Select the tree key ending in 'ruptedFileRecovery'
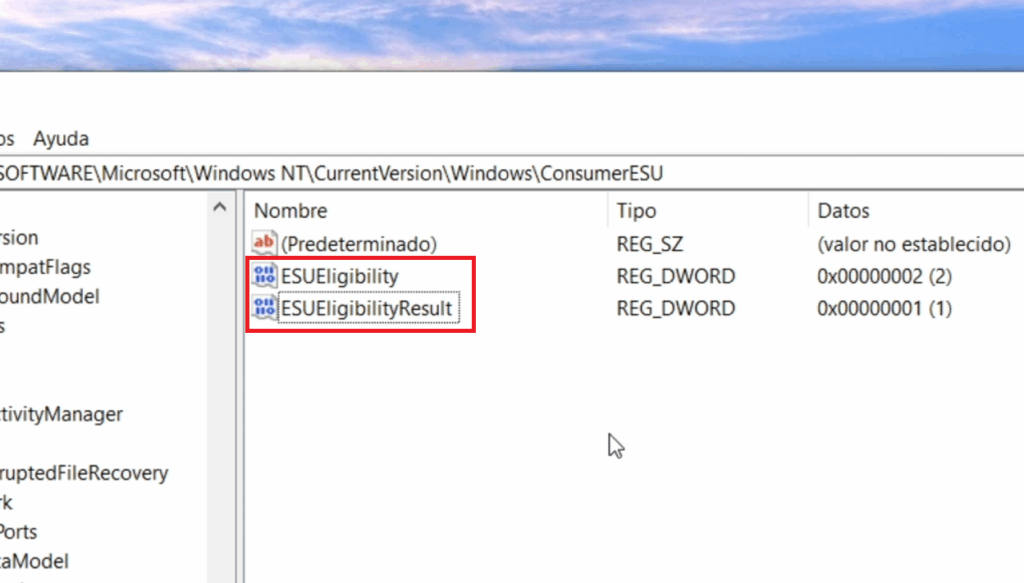 84,473
